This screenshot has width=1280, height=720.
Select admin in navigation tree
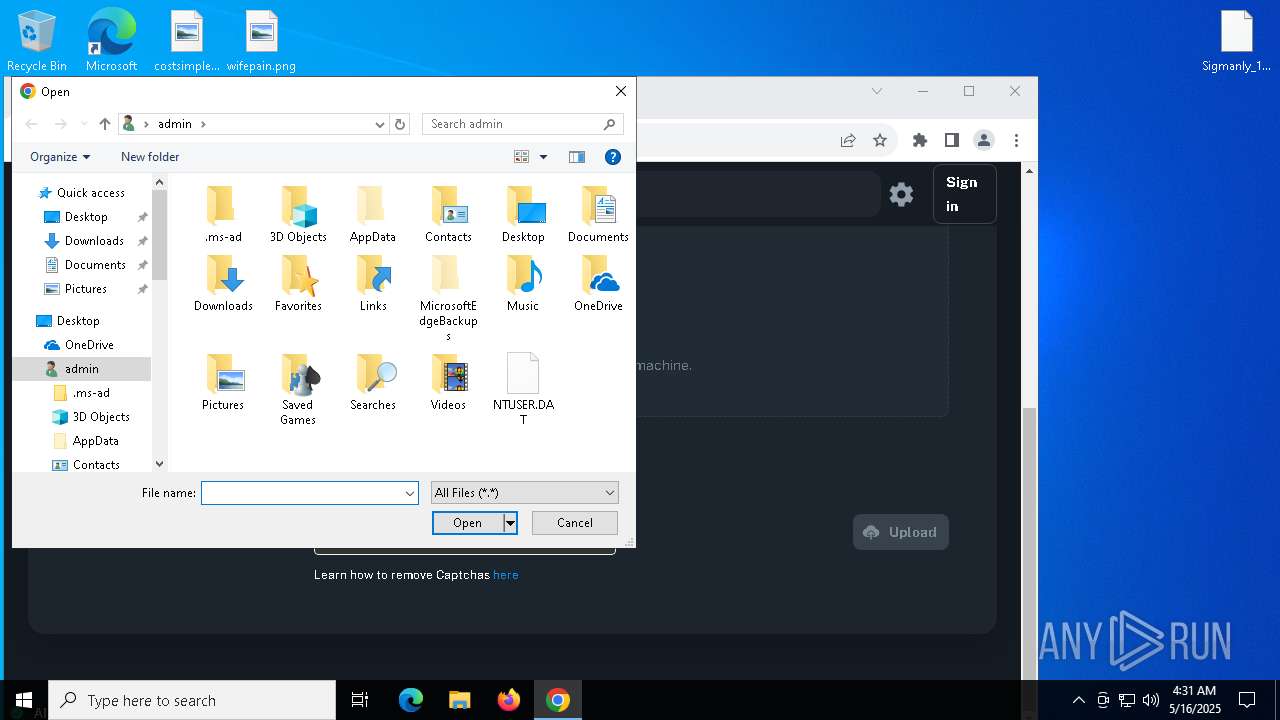pos(82,369)
